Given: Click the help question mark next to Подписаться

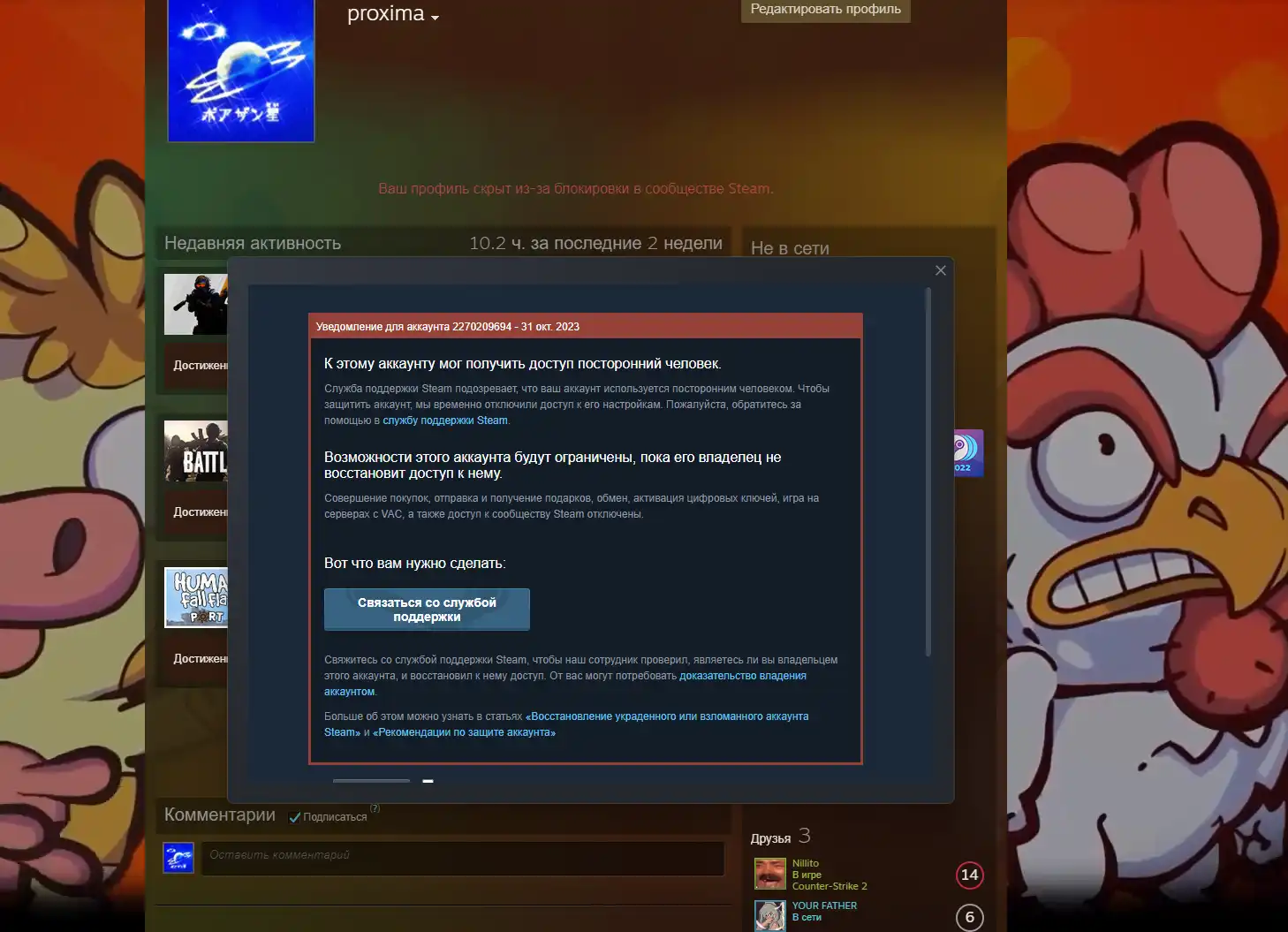Looking at the screenshot, I should (x=375, y=808).
